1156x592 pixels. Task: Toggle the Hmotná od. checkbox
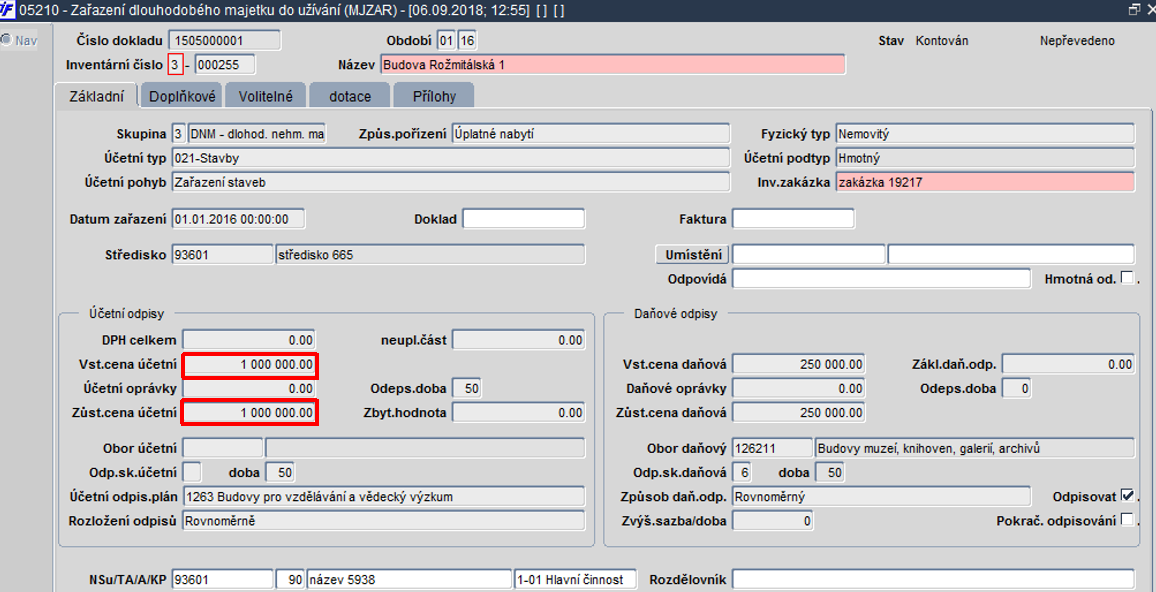[1127, 278]
